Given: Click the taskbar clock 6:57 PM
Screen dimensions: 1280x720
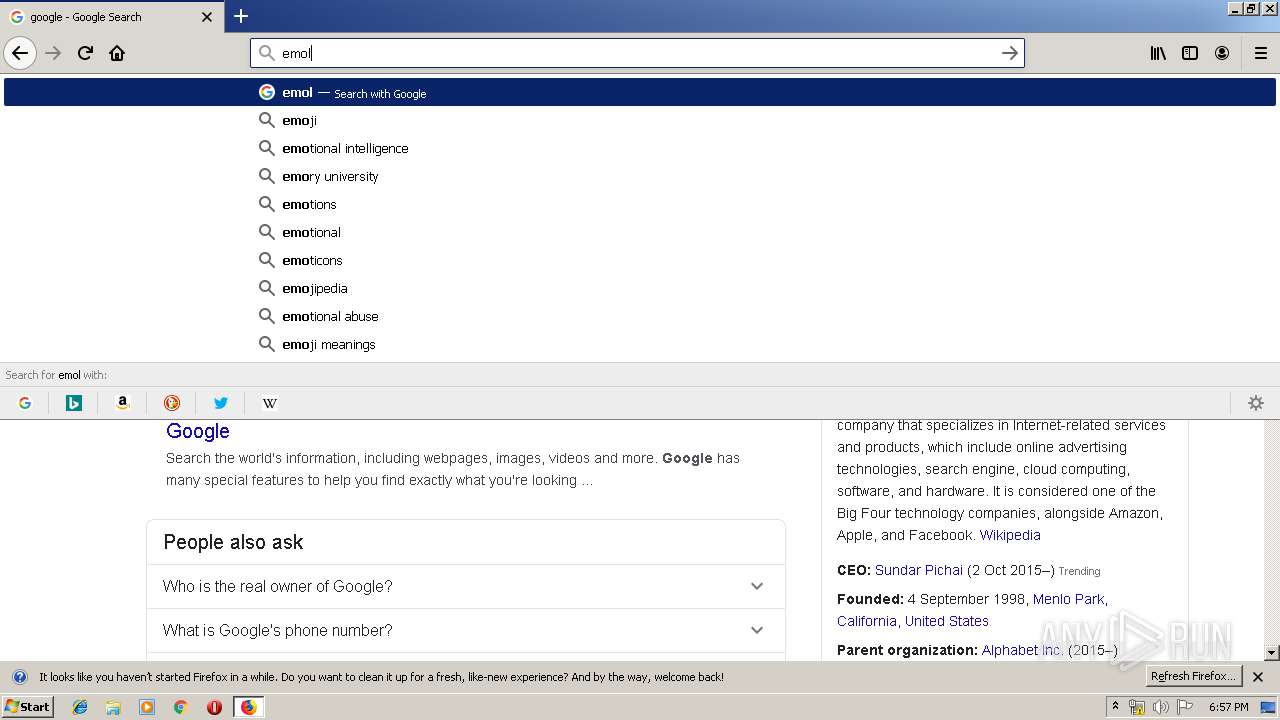Looking at the screenshot, I should pos(1228,707).
